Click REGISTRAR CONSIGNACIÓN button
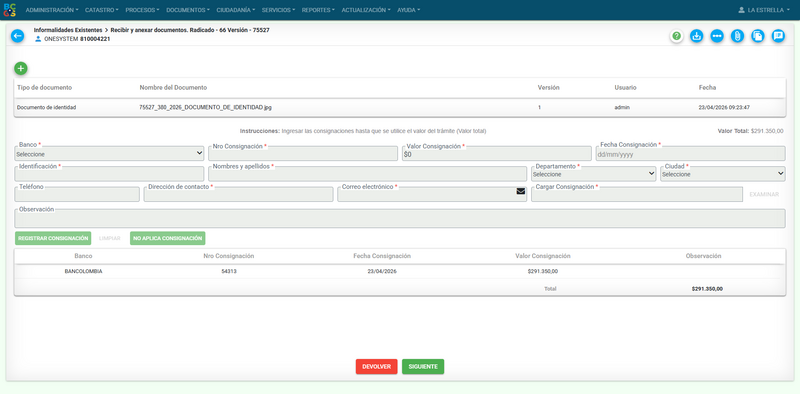The height and width of the screenshot is (394, 800). coord(53,238)
